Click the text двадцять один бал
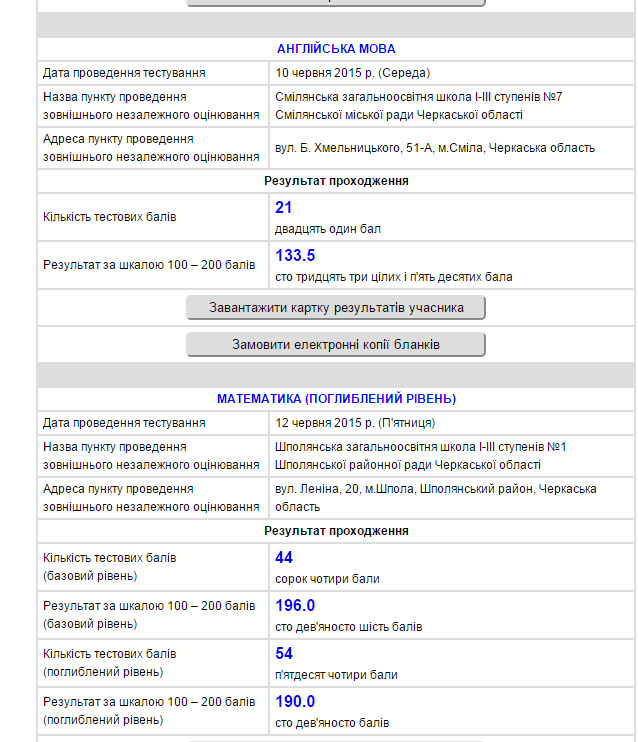 point(327,229)
